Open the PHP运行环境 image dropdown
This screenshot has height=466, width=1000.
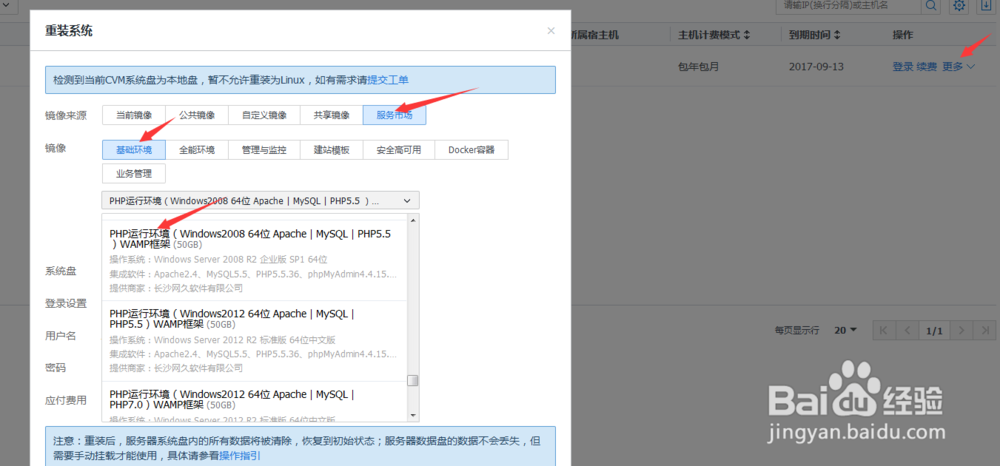(260, 200)
